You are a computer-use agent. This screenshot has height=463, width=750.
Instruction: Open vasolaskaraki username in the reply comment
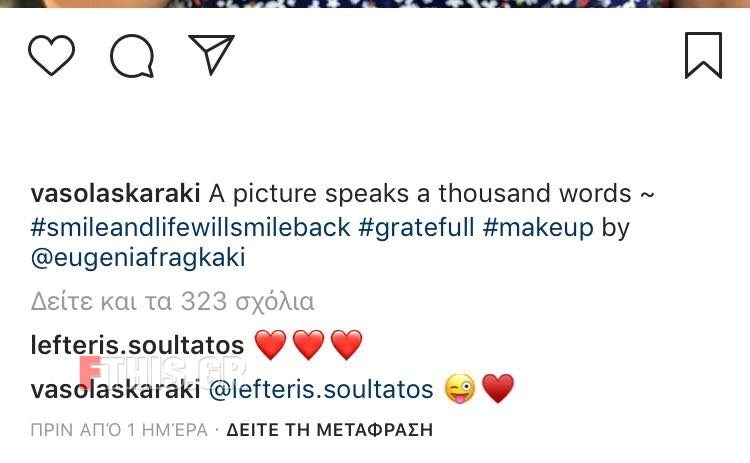[115, 389]
